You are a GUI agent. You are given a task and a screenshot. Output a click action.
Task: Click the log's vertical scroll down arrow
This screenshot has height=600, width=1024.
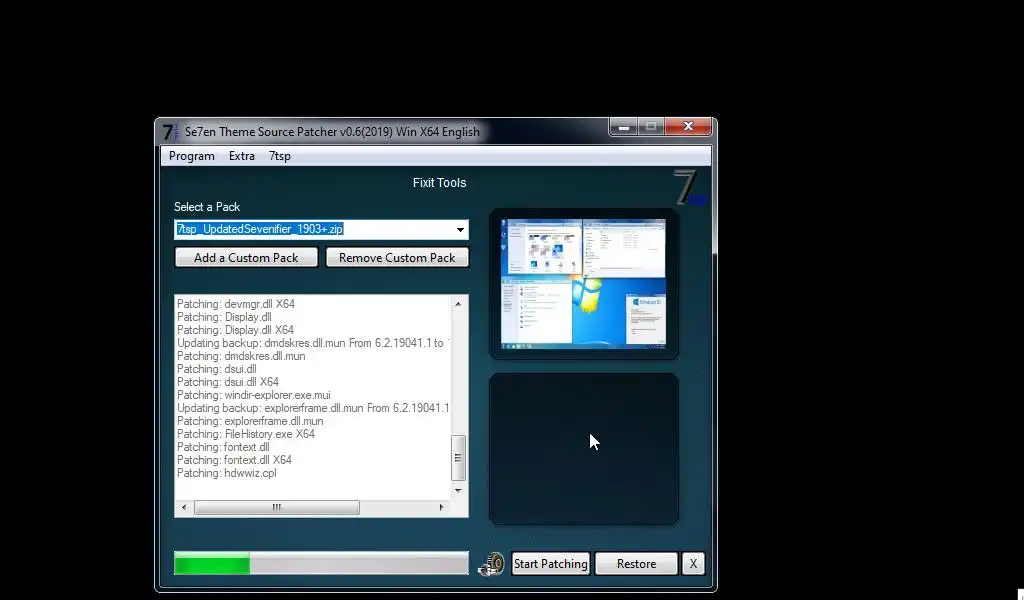pyautogui.click(x=458, y=490)
